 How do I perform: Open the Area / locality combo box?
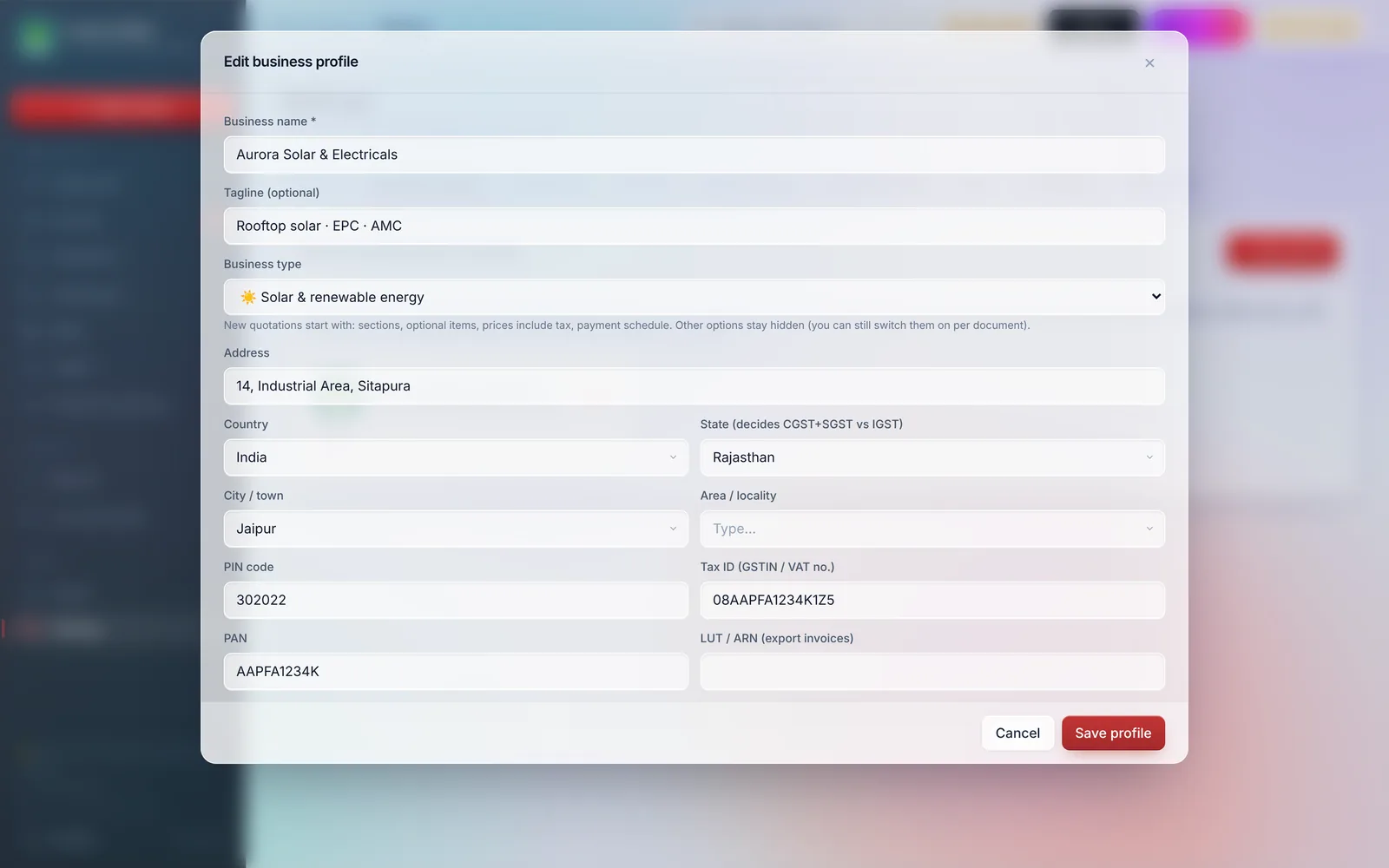(x=932, y=529)
